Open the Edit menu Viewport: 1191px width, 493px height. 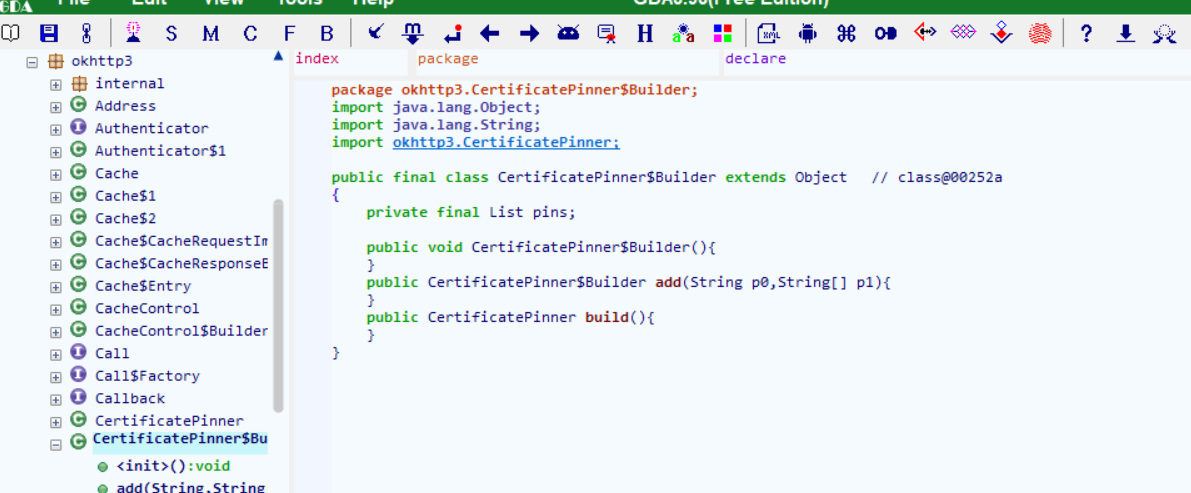tap(149, 3)
